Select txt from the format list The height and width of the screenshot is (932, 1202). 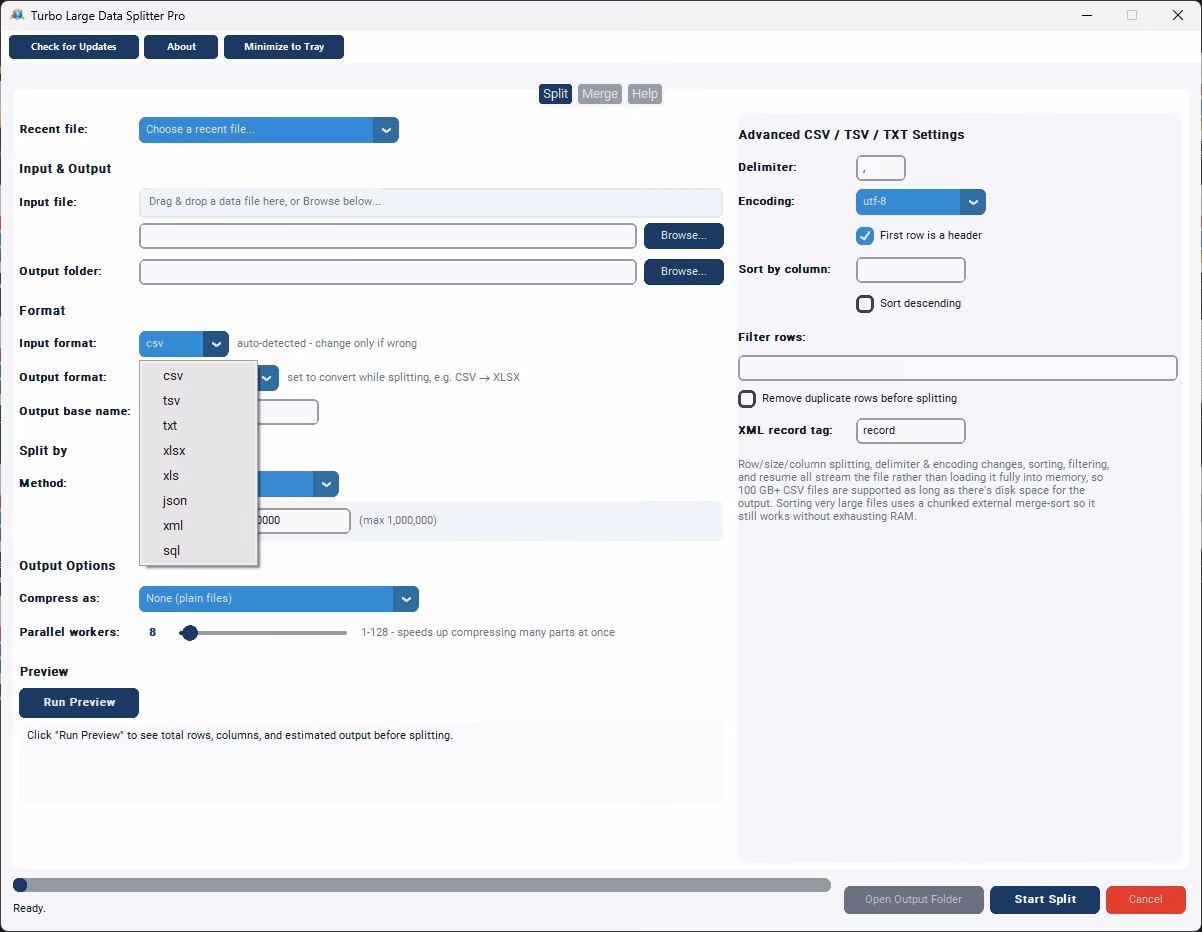click(199, 426)
